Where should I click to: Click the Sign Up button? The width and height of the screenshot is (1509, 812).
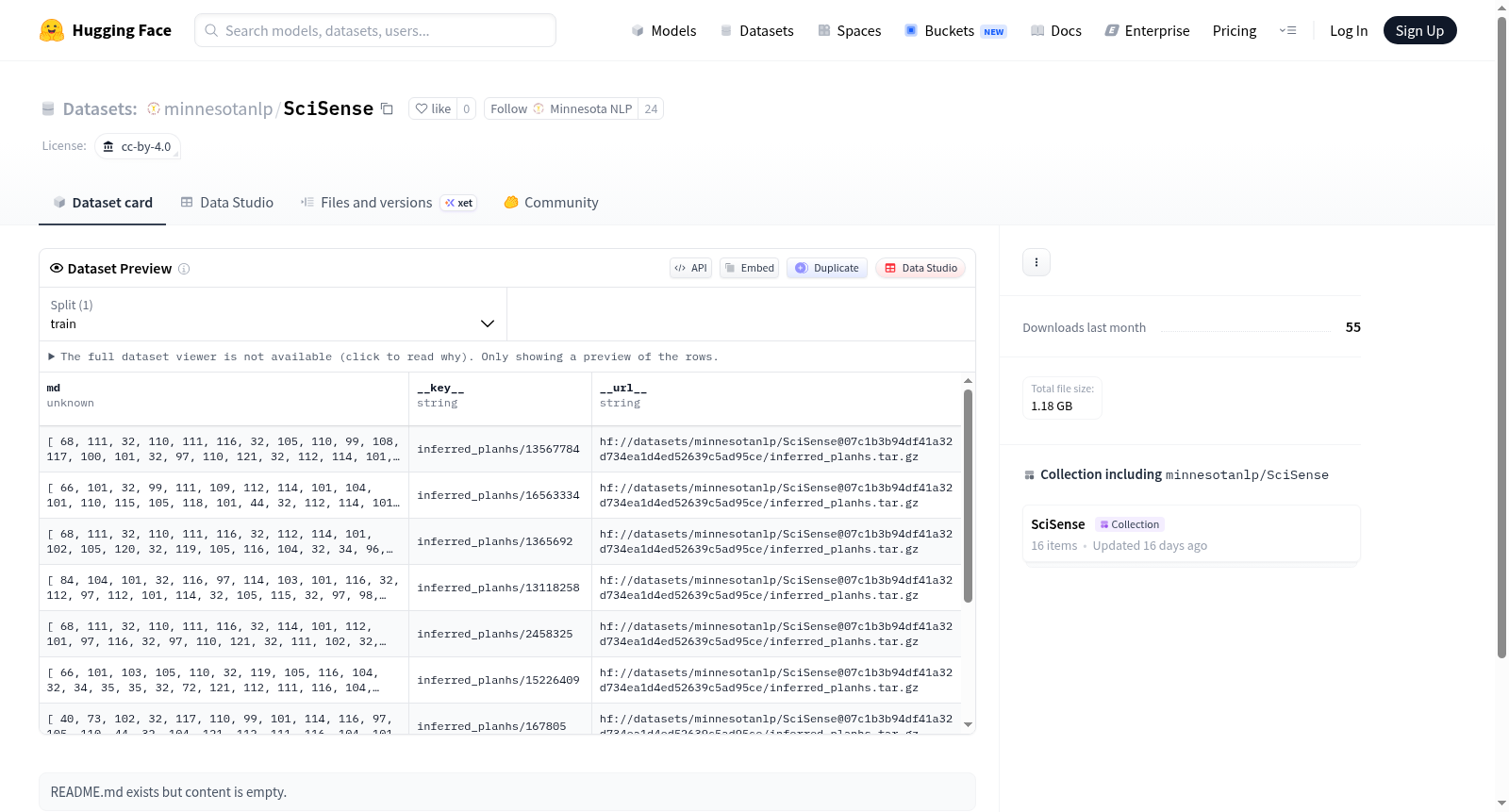(x=1419, y=30)
